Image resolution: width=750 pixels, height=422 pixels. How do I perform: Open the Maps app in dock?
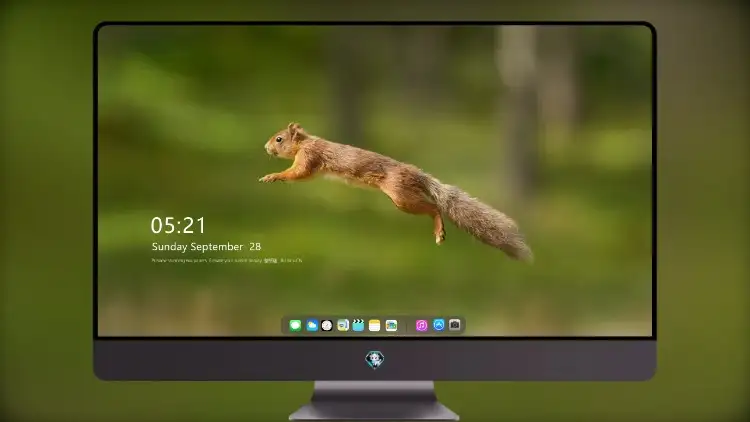[x=342, y=325]
